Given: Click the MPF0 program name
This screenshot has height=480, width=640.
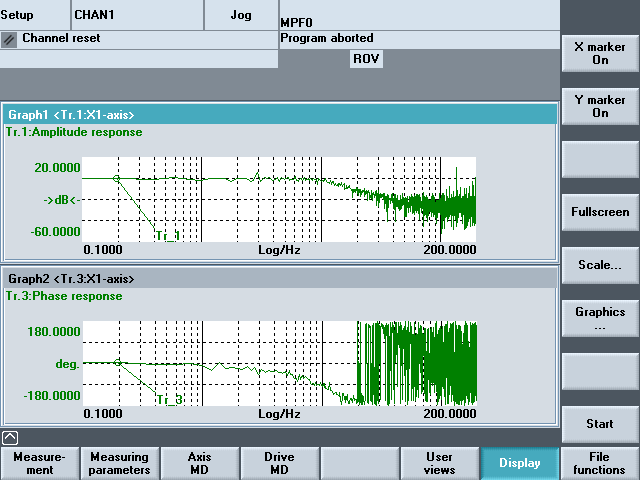Looking at the screenshot, I should click(x=296, y=23).
